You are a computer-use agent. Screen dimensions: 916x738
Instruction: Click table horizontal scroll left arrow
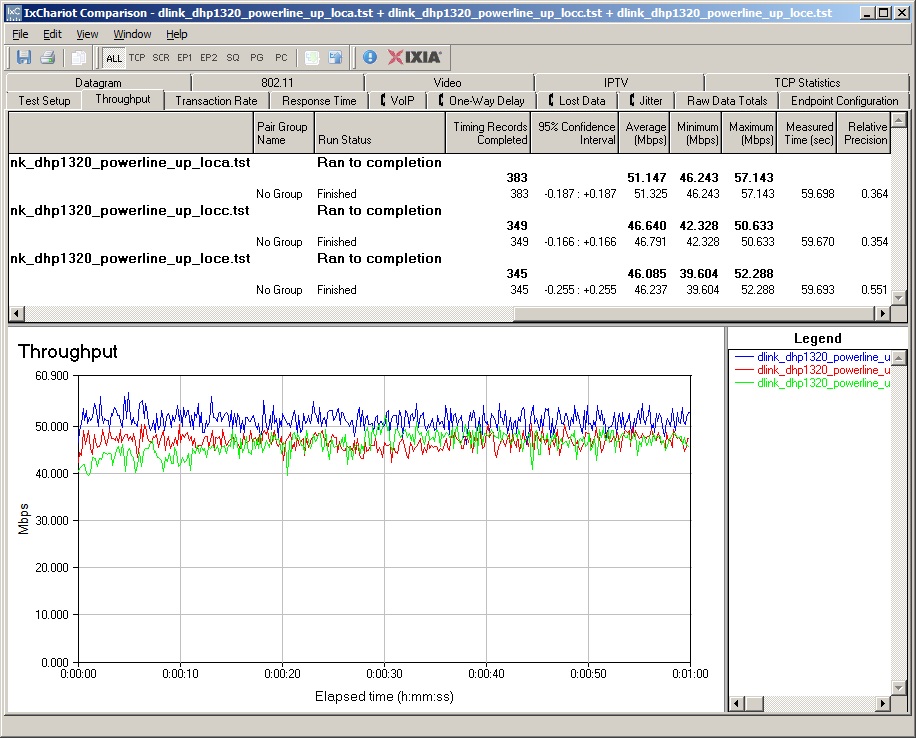[x=16, y=313]
